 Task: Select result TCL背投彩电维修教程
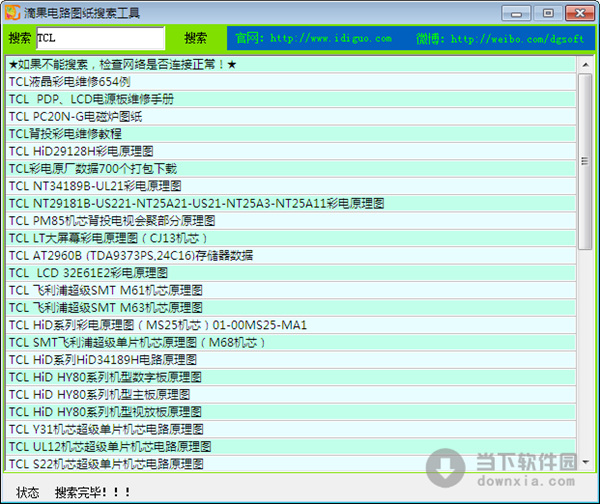coord(291,134)
